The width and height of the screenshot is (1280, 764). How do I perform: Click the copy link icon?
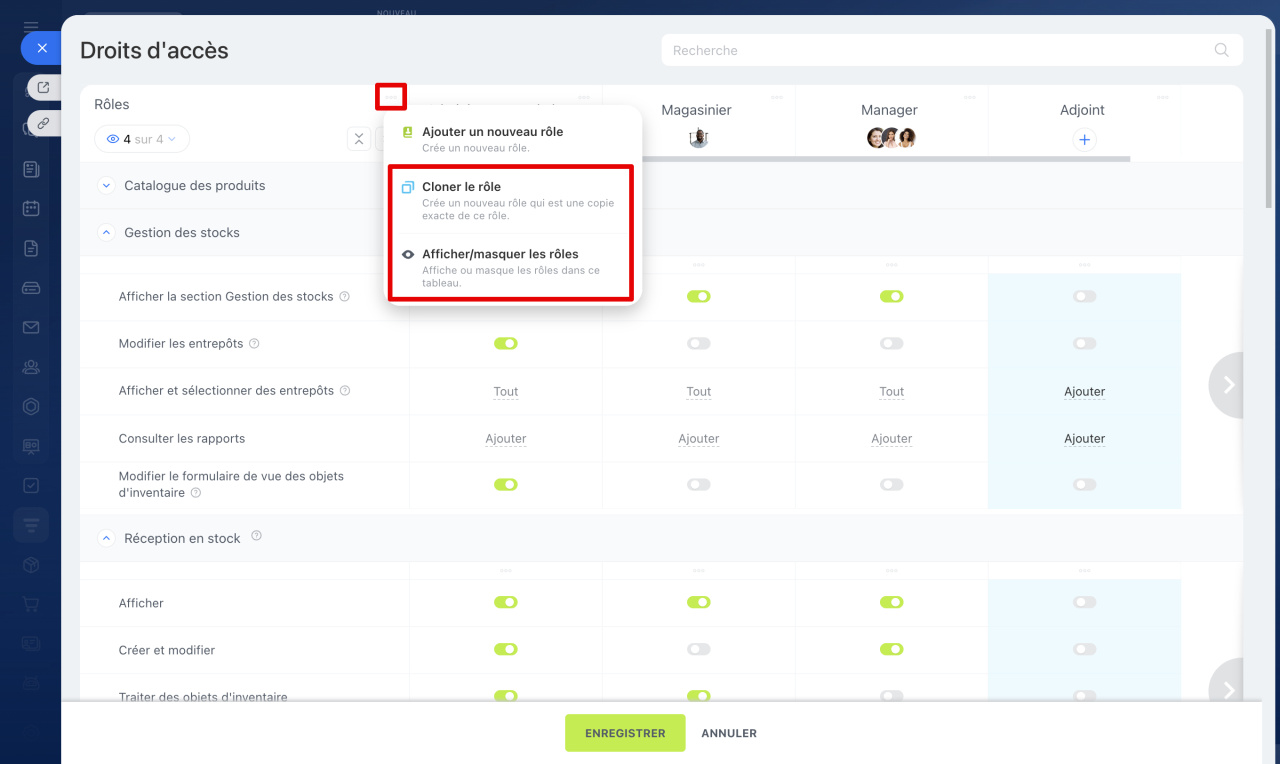43,123
